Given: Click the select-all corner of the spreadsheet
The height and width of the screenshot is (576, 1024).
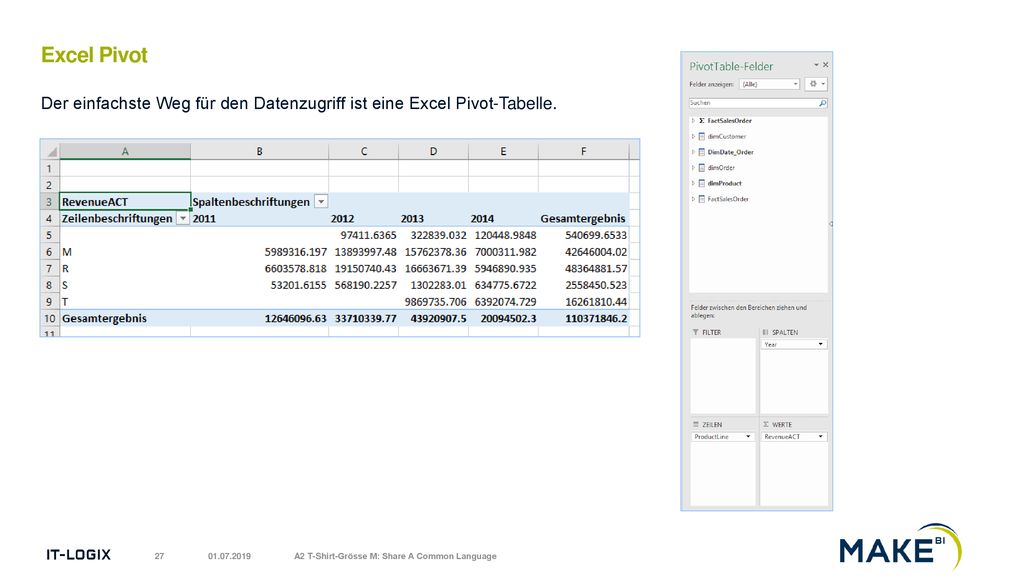Looking at the screenshot, I should pyautogui.click(x=51, y=152).
